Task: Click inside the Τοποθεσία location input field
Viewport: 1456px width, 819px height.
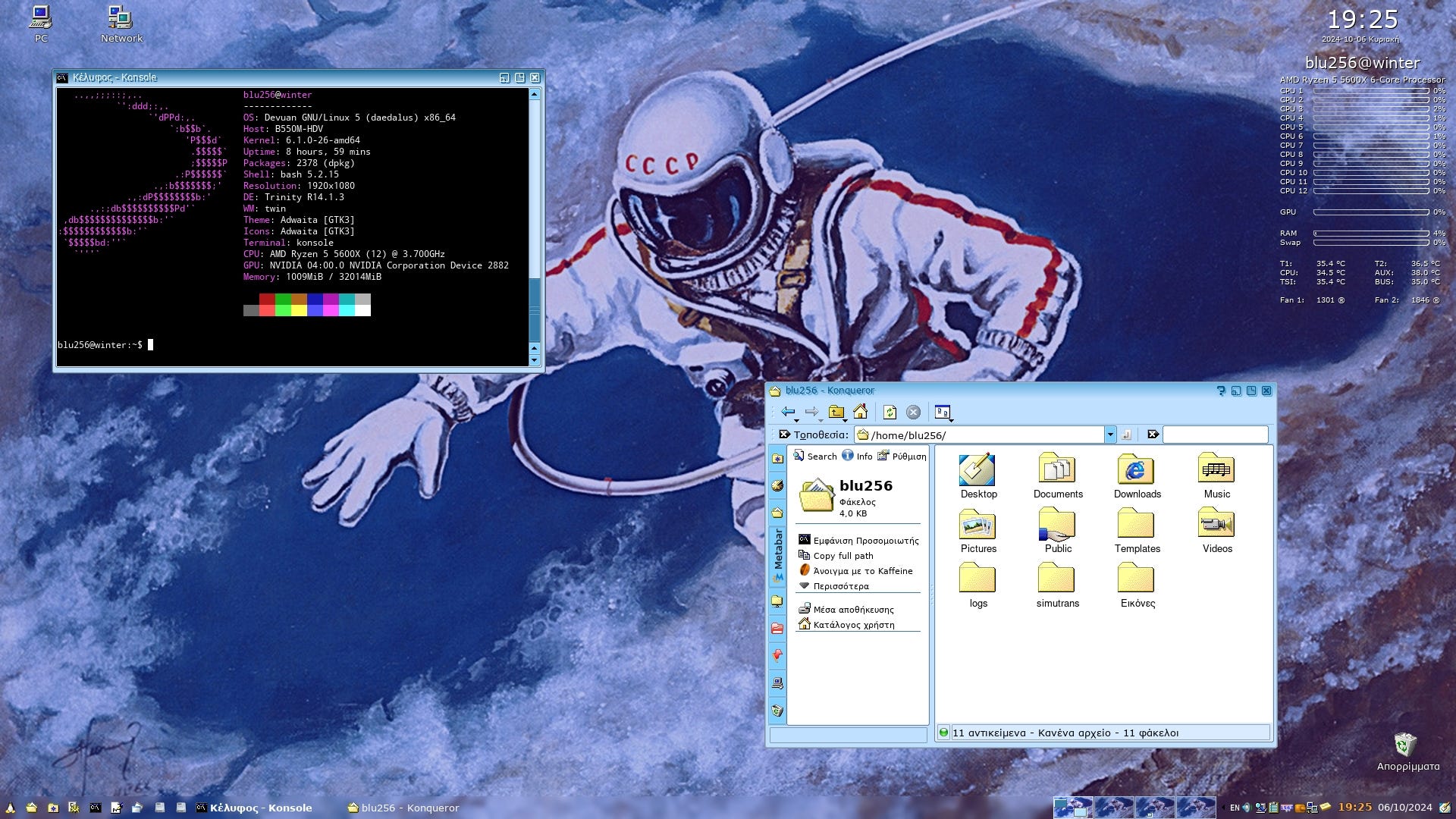Action: pos(986,435)
